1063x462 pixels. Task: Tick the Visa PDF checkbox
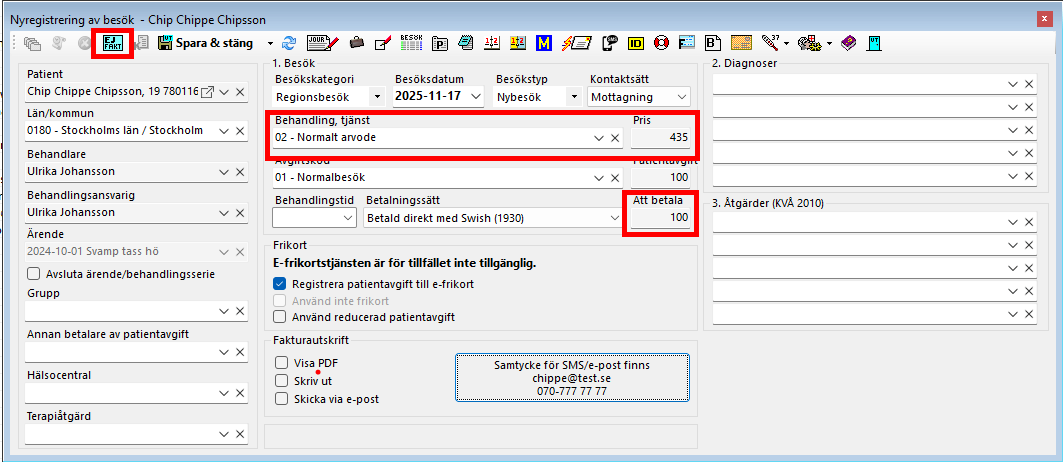point(281,363)
